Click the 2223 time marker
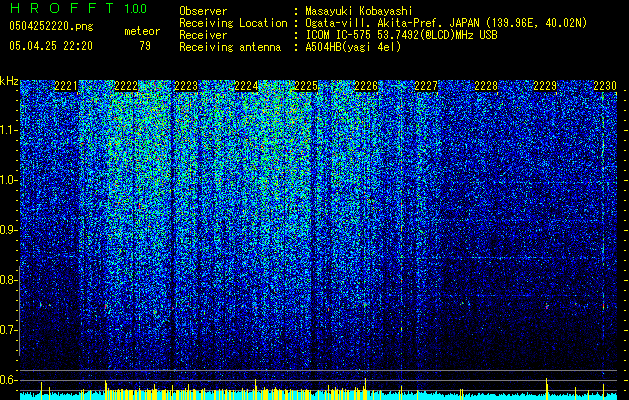The image size is (629, 400). click(186, 86)
